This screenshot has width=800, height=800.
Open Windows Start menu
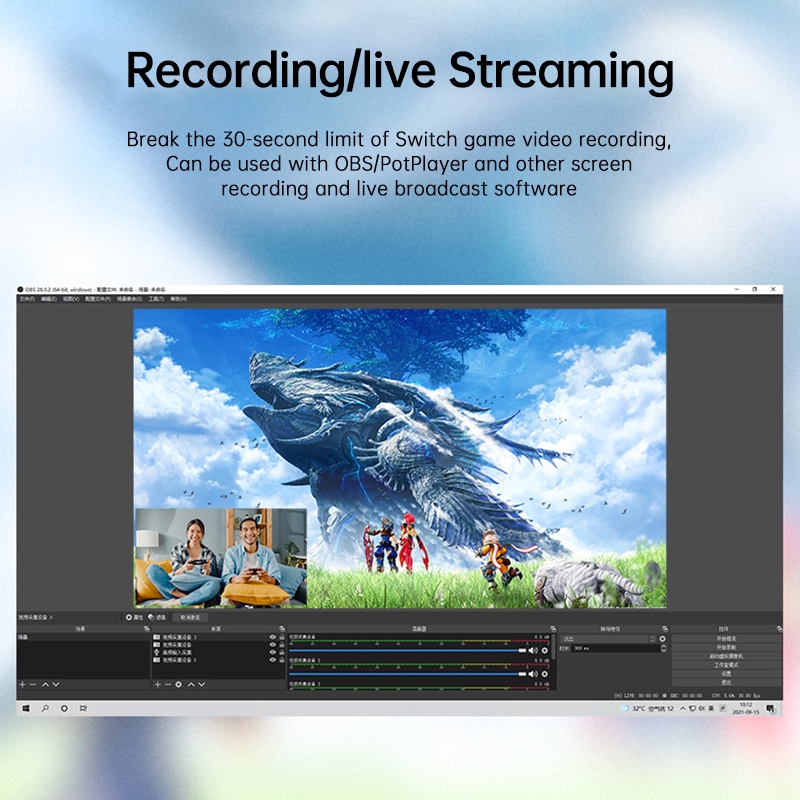tap(25, 708)
